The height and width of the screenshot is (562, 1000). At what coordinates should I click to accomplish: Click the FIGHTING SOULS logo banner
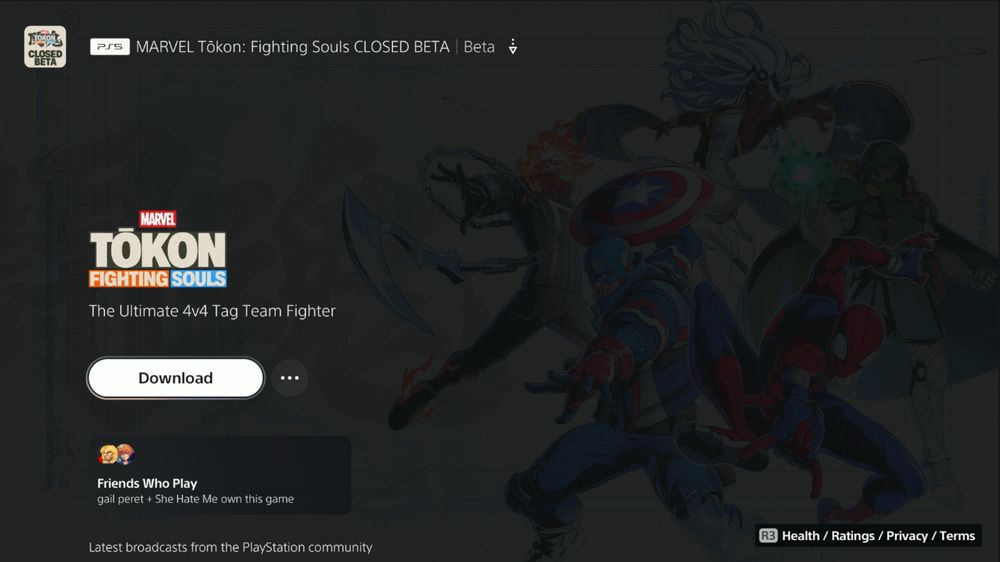point(158,279)
